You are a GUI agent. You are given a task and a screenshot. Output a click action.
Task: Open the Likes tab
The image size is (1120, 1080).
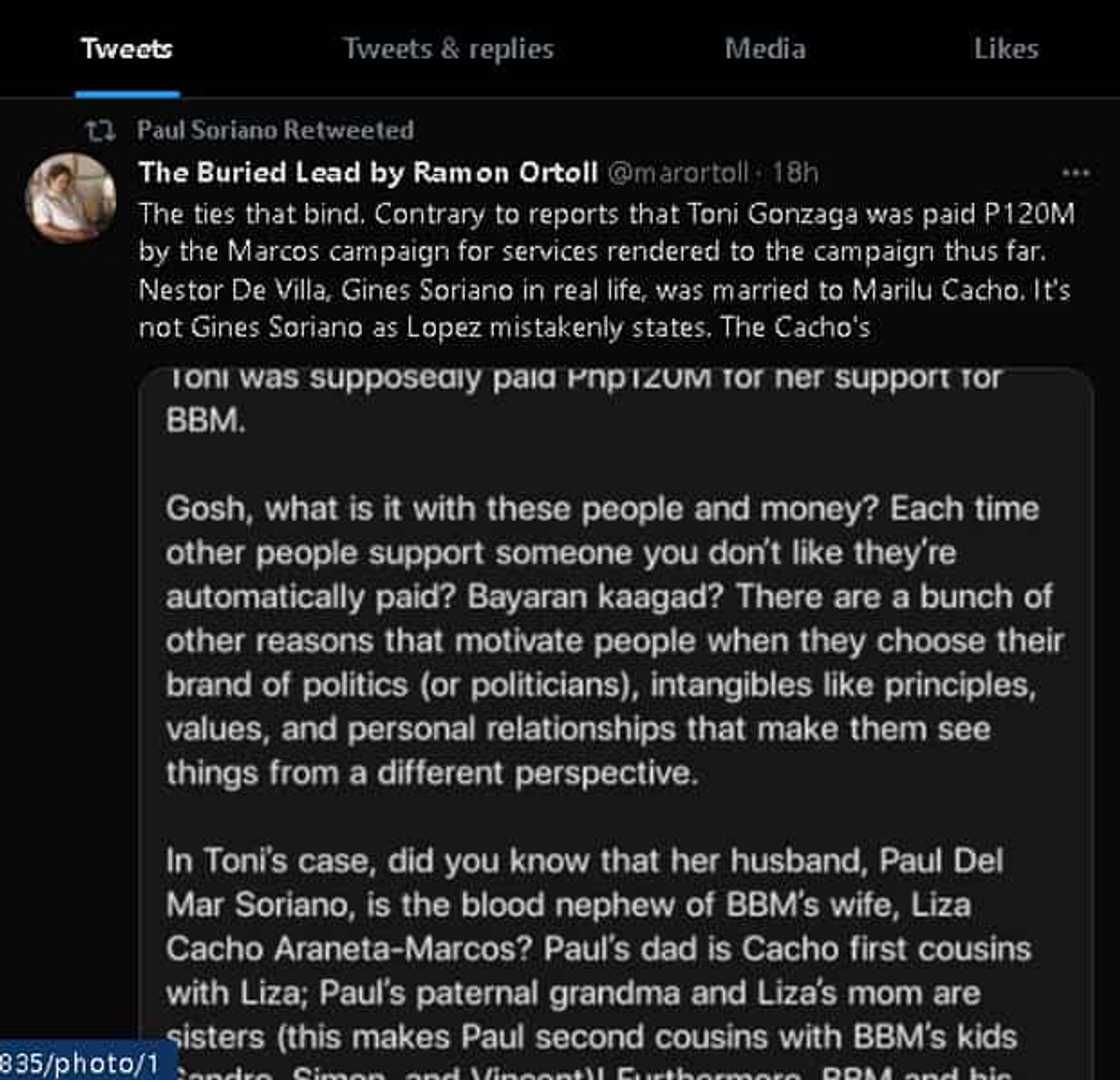click(1006, 48)
